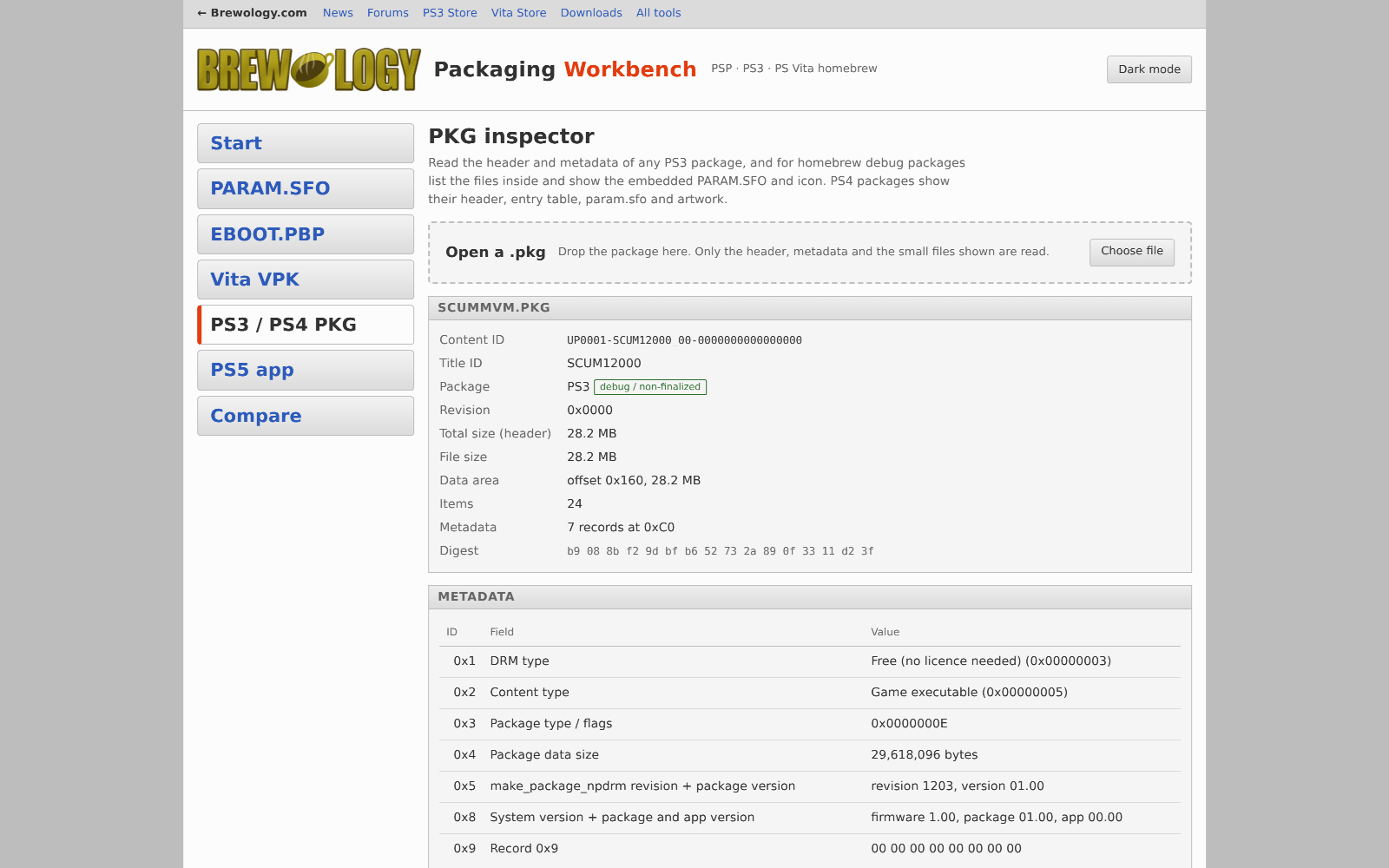Open the Vita VPK tool
This screenshot has width=1389, height=868.
point(306,279)
